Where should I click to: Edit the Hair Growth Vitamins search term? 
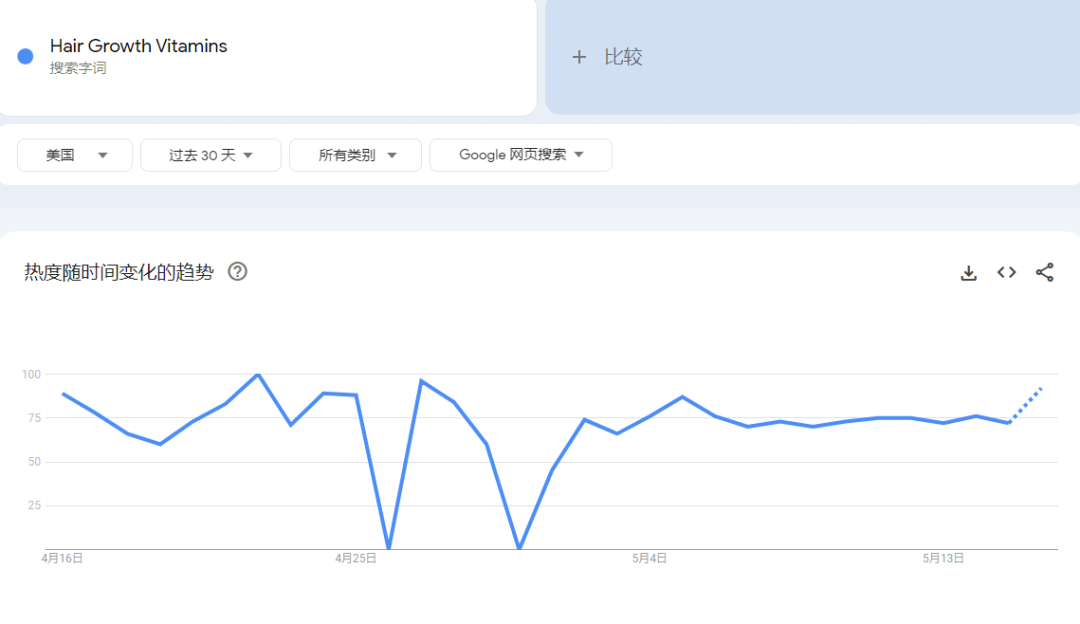[138, 46]
